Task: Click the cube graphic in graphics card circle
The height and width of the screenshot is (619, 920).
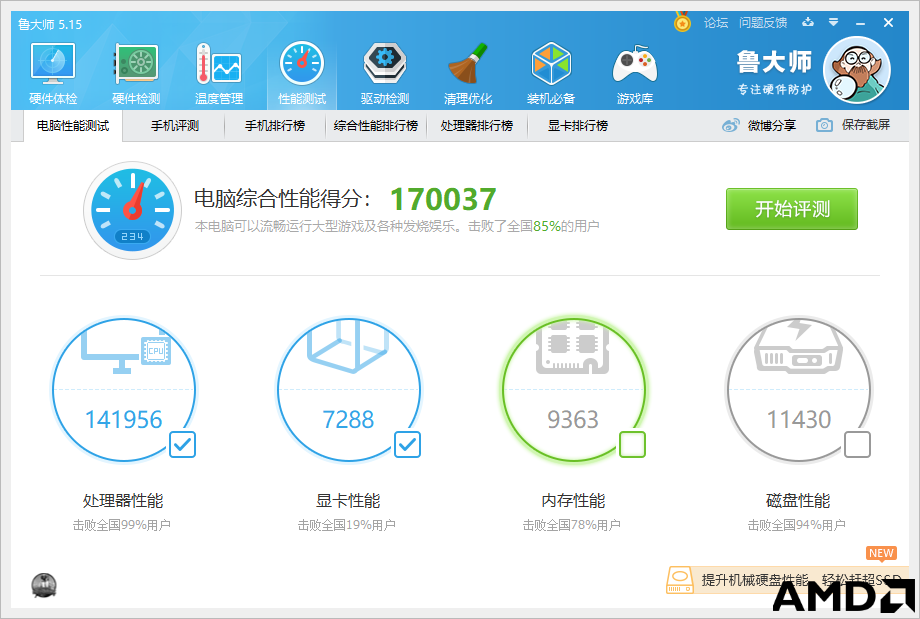Action: [x=349, y=346]
